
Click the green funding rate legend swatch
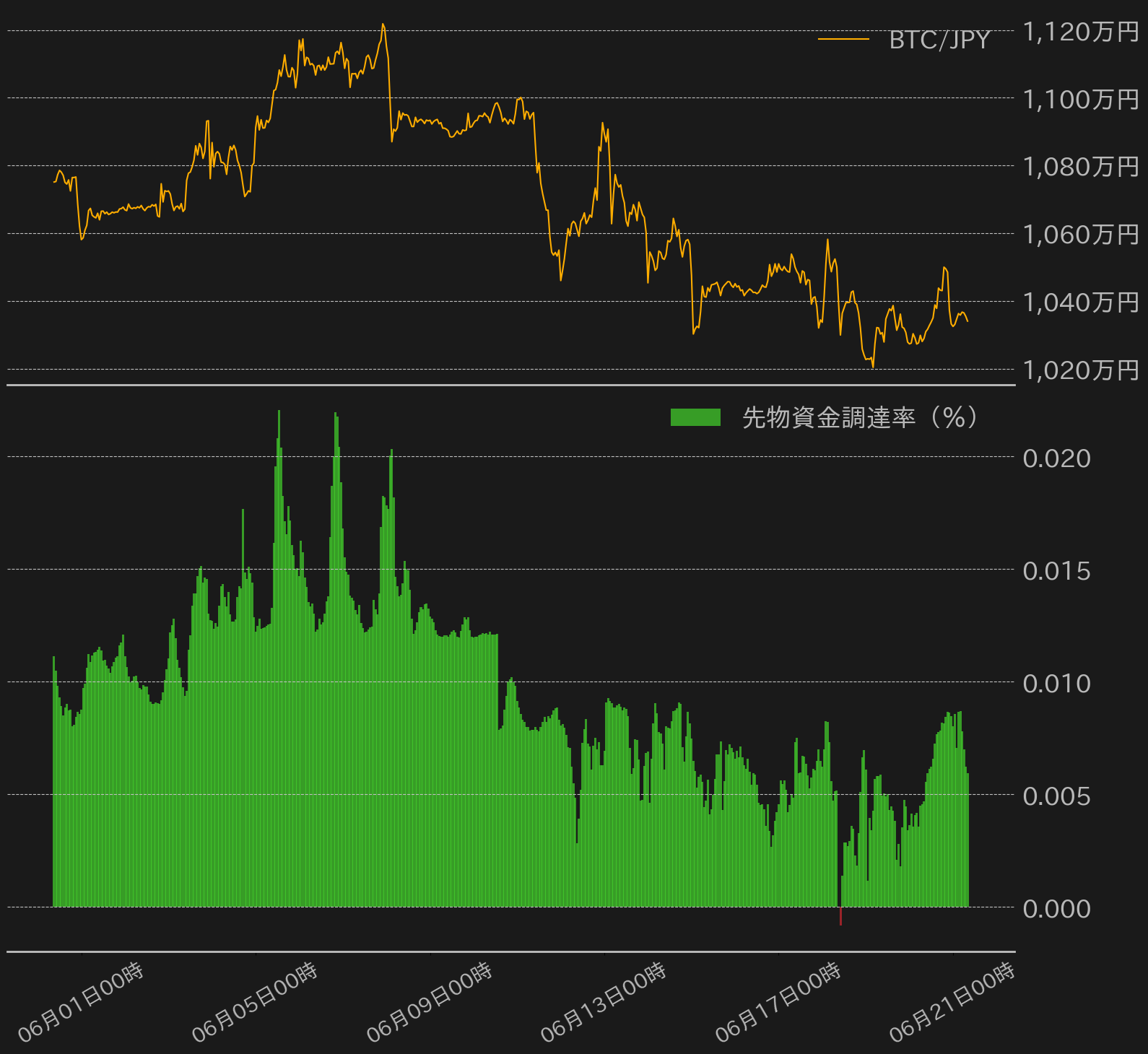click(695, 417)
